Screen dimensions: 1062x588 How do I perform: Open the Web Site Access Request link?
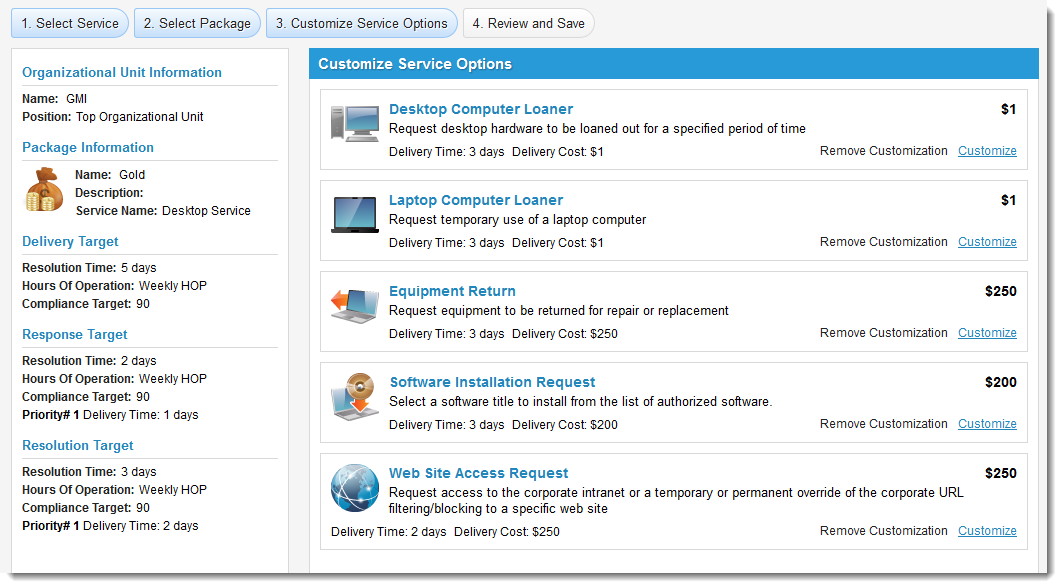tap(478, 473)
